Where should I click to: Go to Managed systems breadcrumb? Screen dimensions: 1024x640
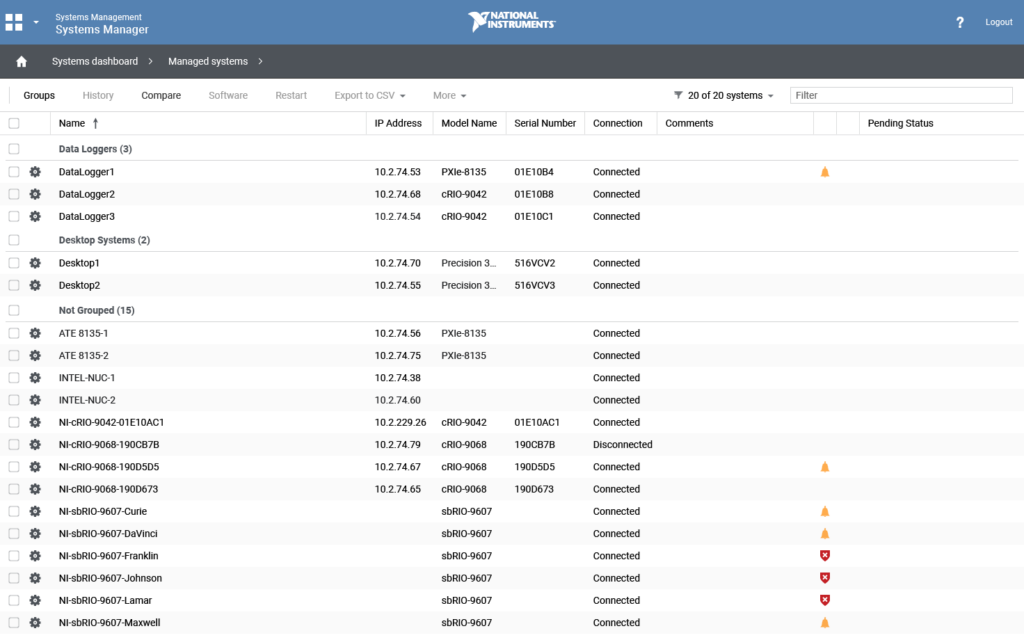tap(208, 61)
